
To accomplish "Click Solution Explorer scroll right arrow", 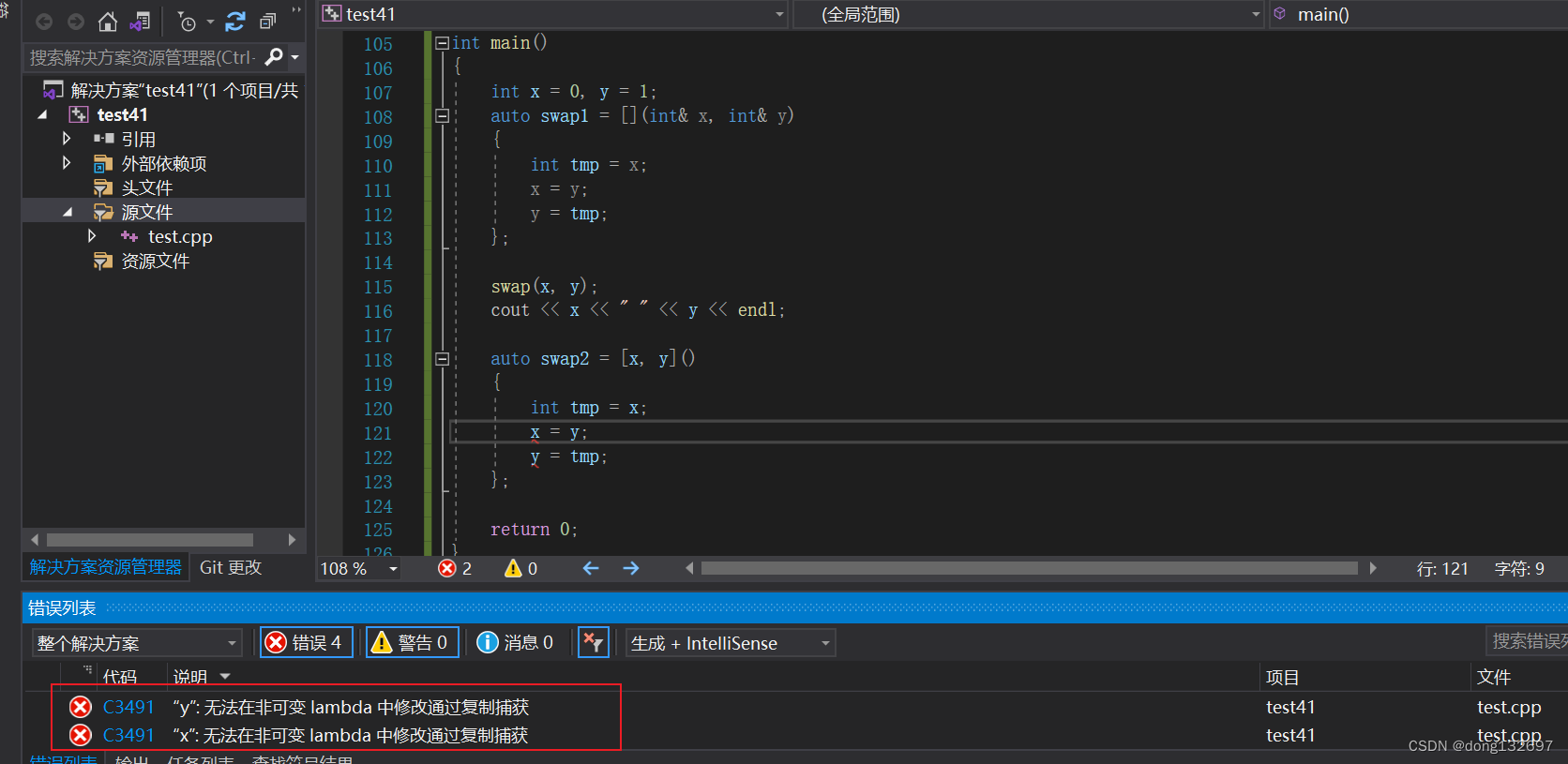I will (x=292, y=540).
